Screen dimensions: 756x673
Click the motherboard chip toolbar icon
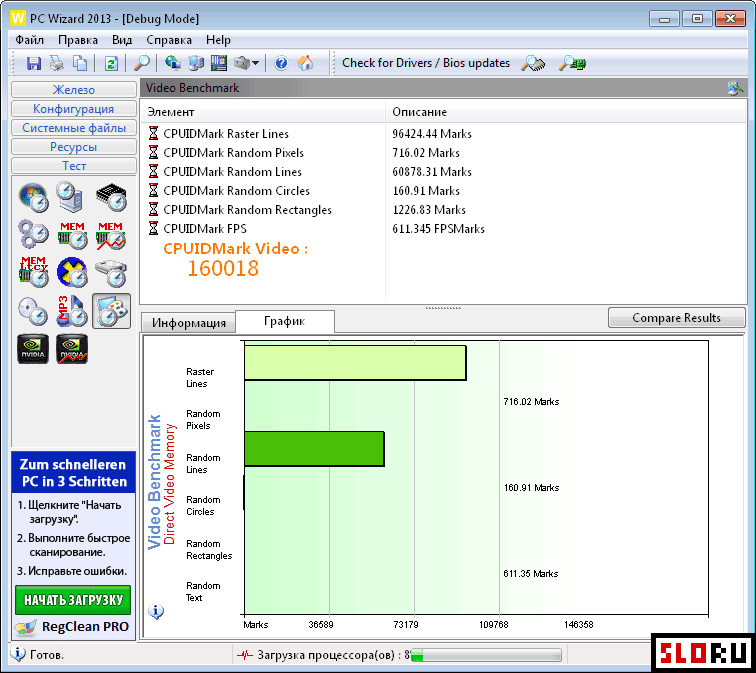218,63
